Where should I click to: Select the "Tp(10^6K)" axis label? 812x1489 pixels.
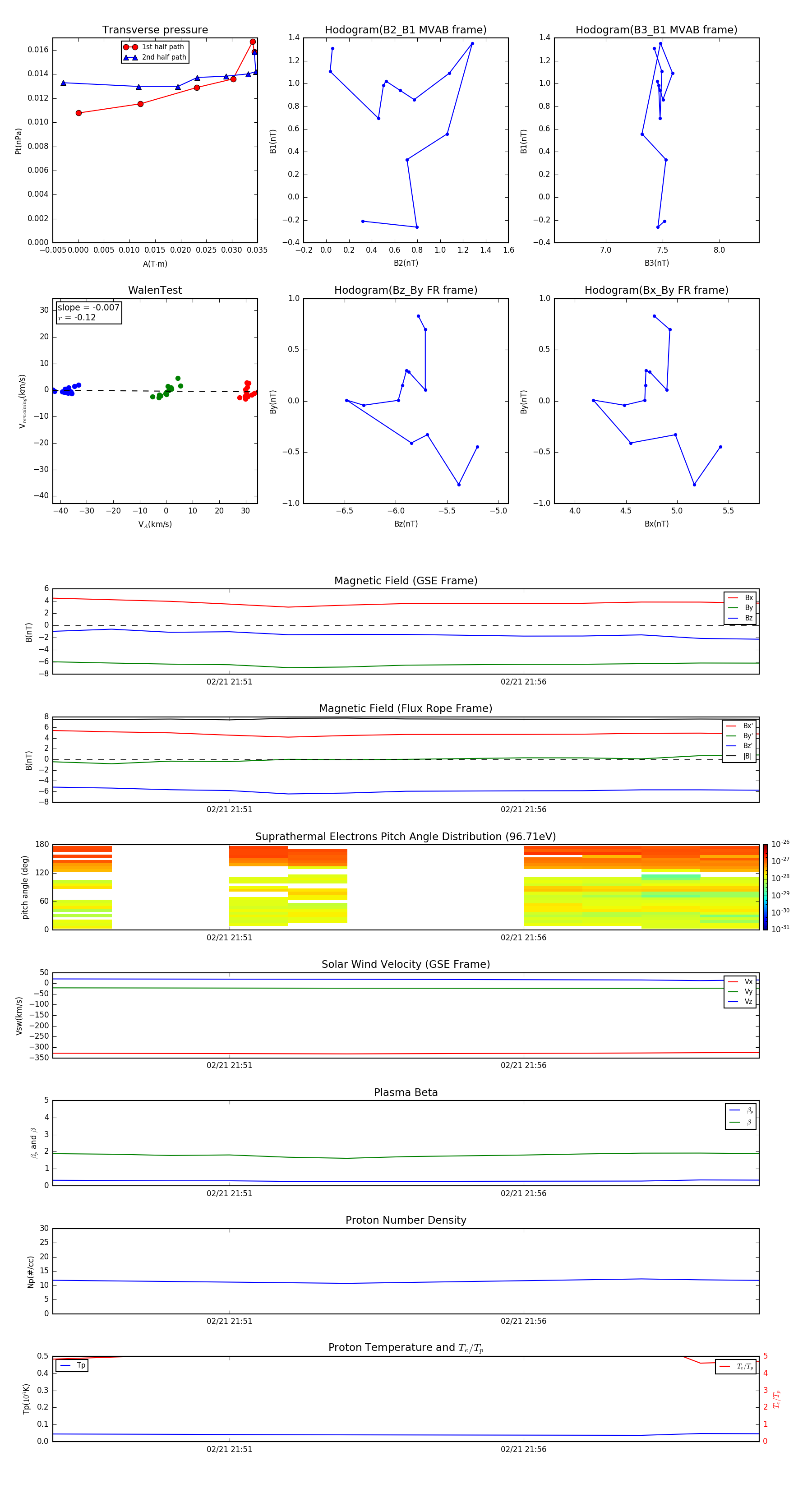[x=26, y=1399]
